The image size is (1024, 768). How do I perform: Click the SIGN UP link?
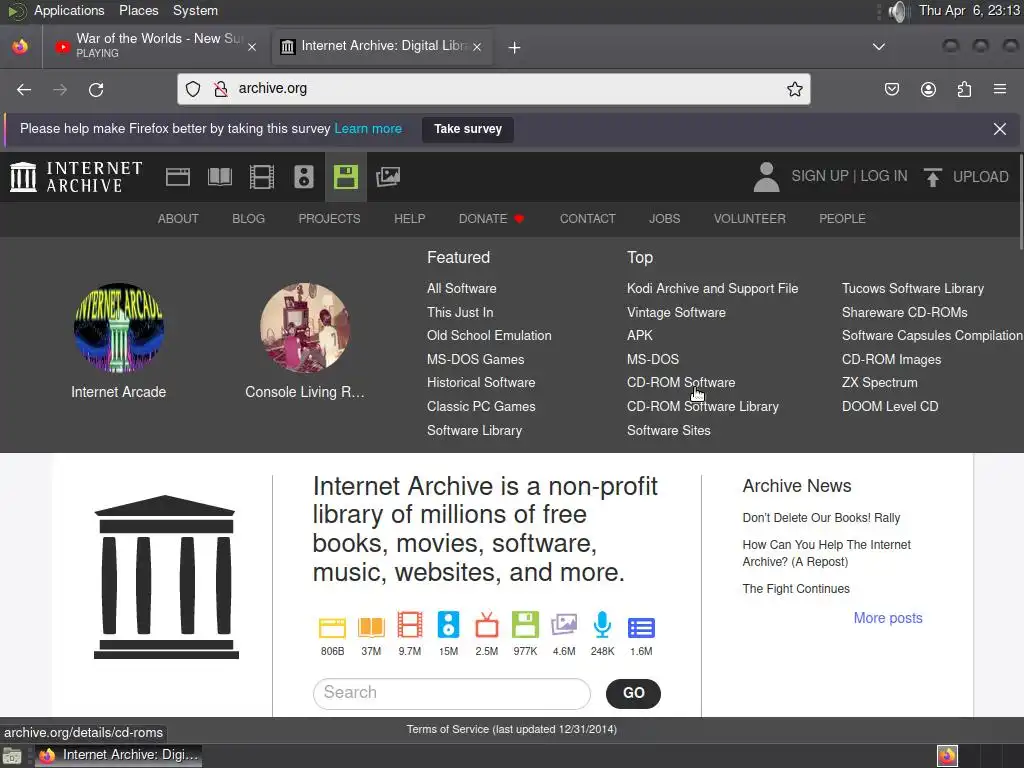tap(820, 176)
